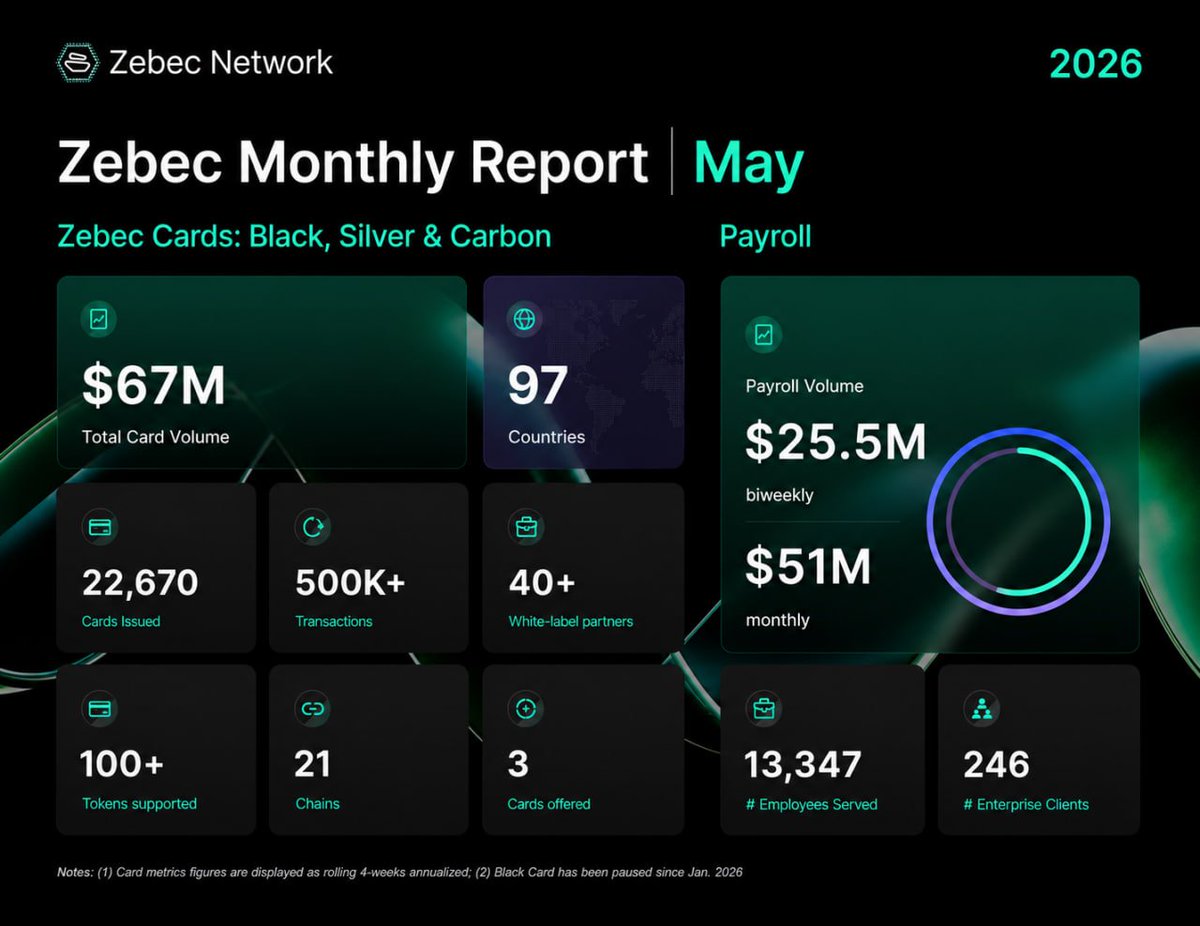Image resolution: width=1200 pixels, height=926 pixels.
Task: Click the card icon above Tokens supported
Action: tap(100, 709)
